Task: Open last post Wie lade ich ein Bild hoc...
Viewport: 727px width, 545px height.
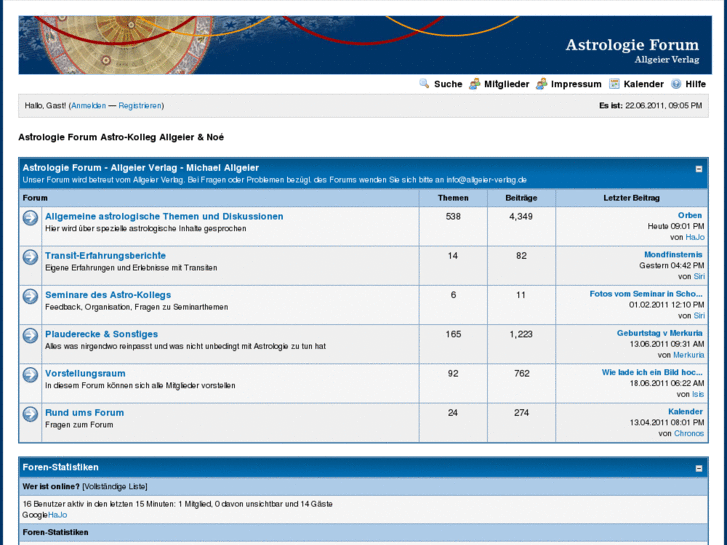Action: [652, 372]
